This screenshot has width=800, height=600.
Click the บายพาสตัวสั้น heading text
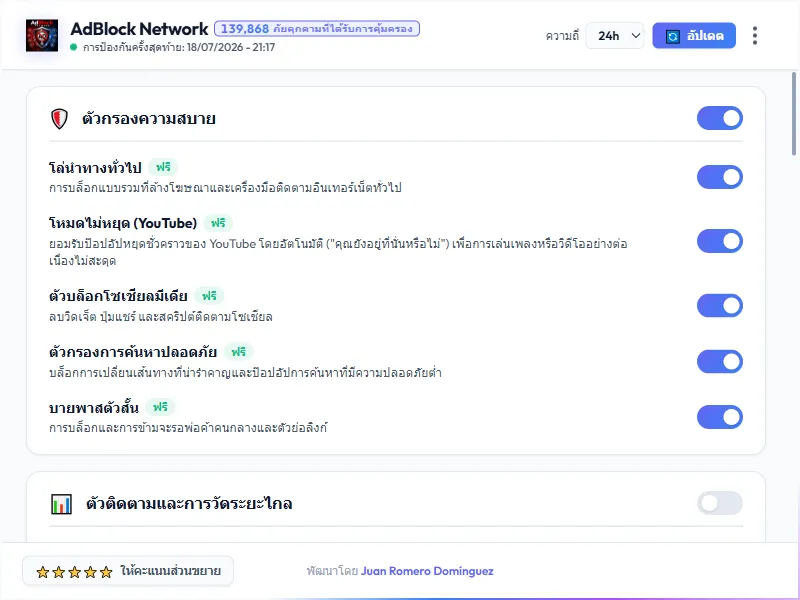(x=94, y=408)
